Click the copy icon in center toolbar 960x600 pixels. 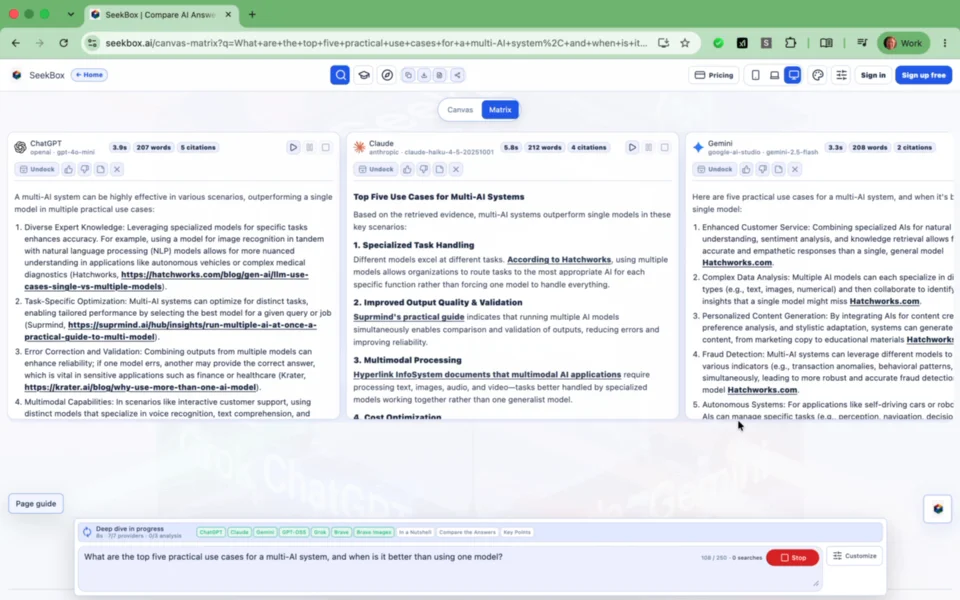[408, 75]
